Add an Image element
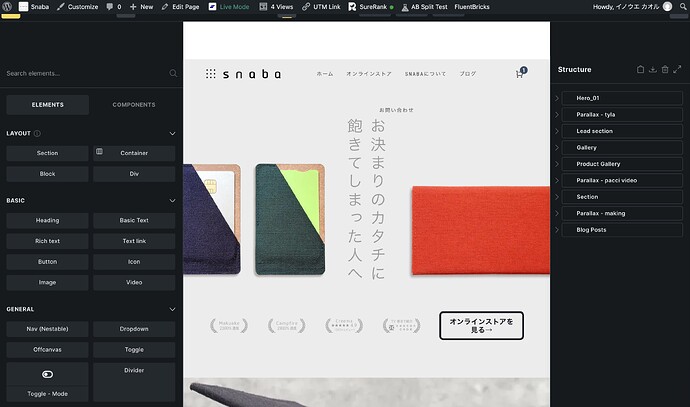 click(x=48, y=282)
